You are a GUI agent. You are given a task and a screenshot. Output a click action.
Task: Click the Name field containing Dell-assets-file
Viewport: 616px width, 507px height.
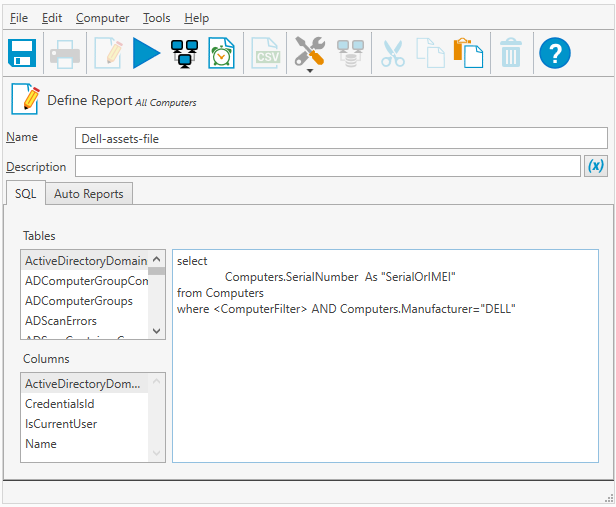[341, 138]
